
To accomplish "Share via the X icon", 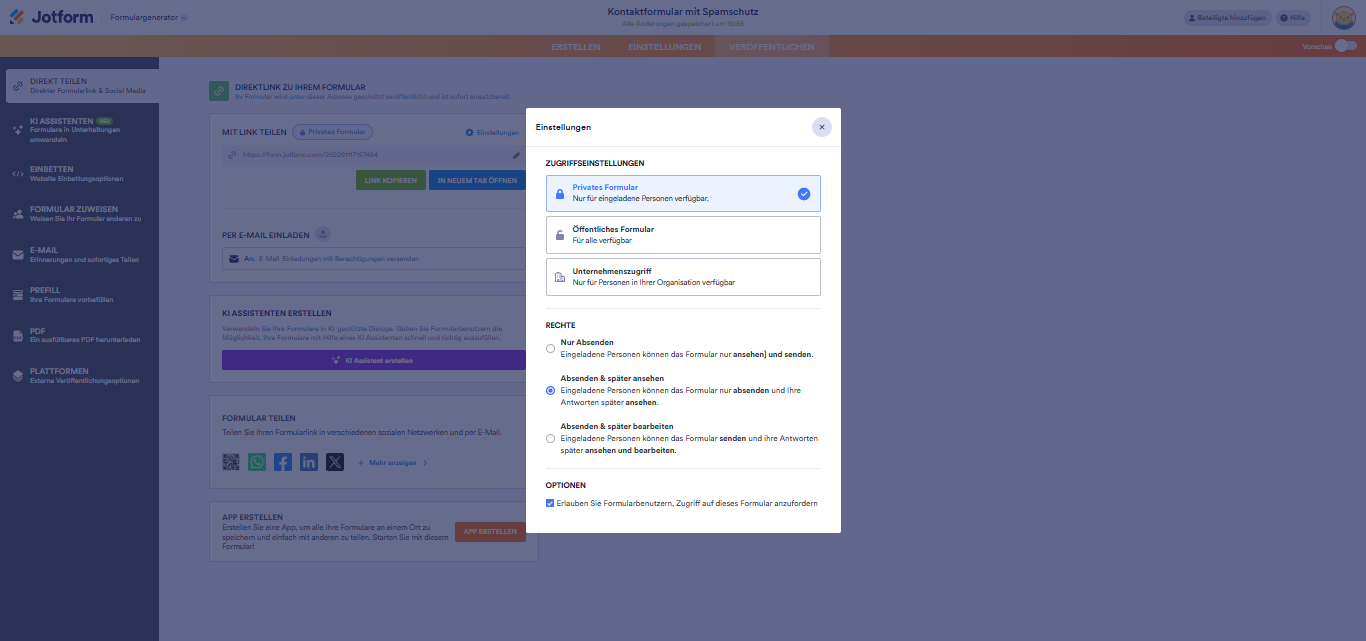I will (x=335, y=462).
